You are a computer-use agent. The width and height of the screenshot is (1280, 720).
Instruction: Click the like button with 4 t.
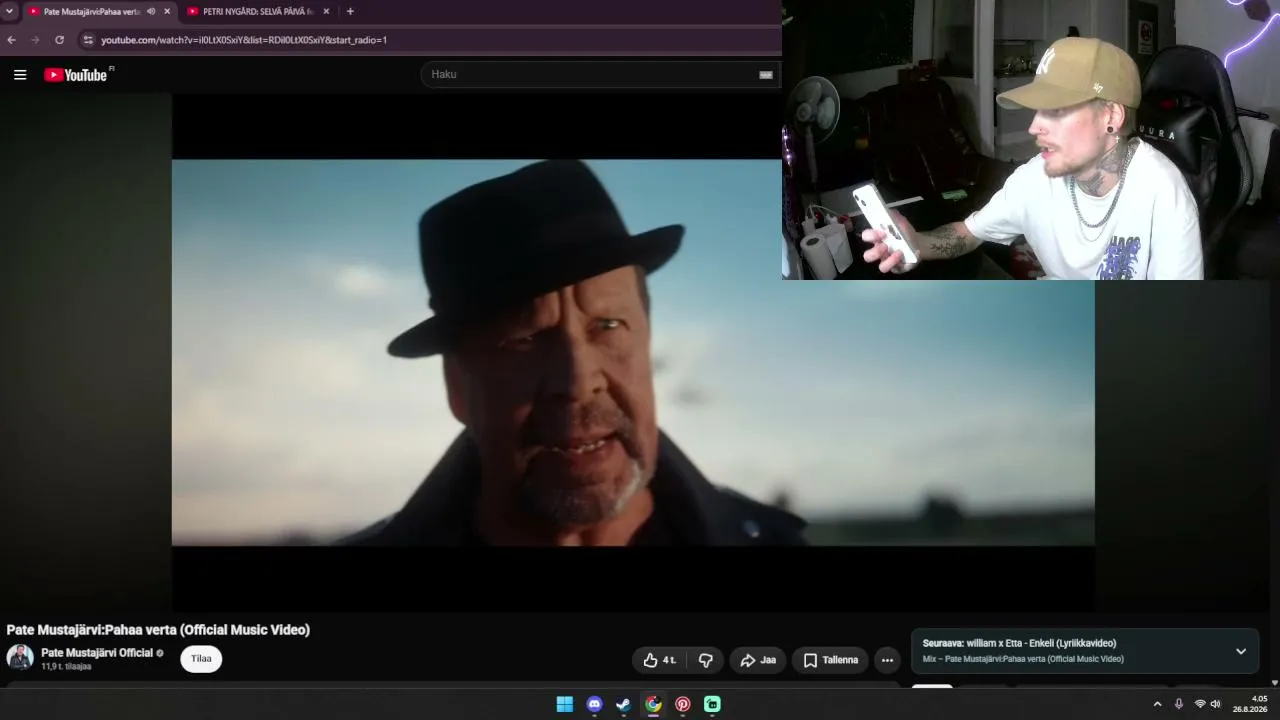pyautogui.click(x=659, y=660)
